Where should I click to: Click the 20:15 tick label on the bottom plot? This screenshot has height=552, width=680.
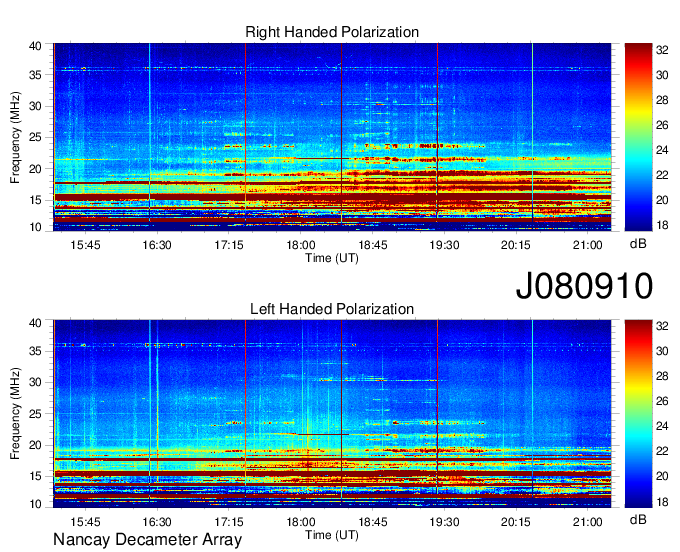coord(516,522)
